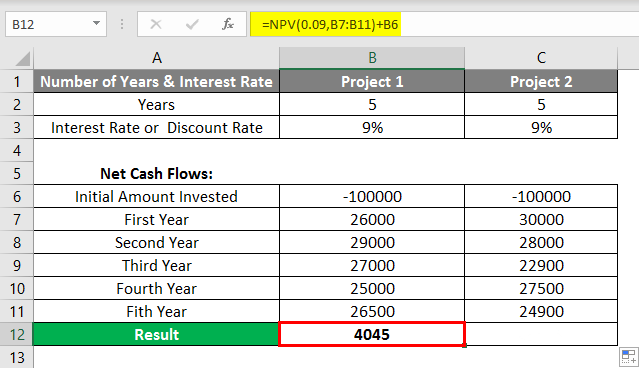Click the fill handle of cell B12
This screenshot has width=639, height=368.
click(465, 346)
